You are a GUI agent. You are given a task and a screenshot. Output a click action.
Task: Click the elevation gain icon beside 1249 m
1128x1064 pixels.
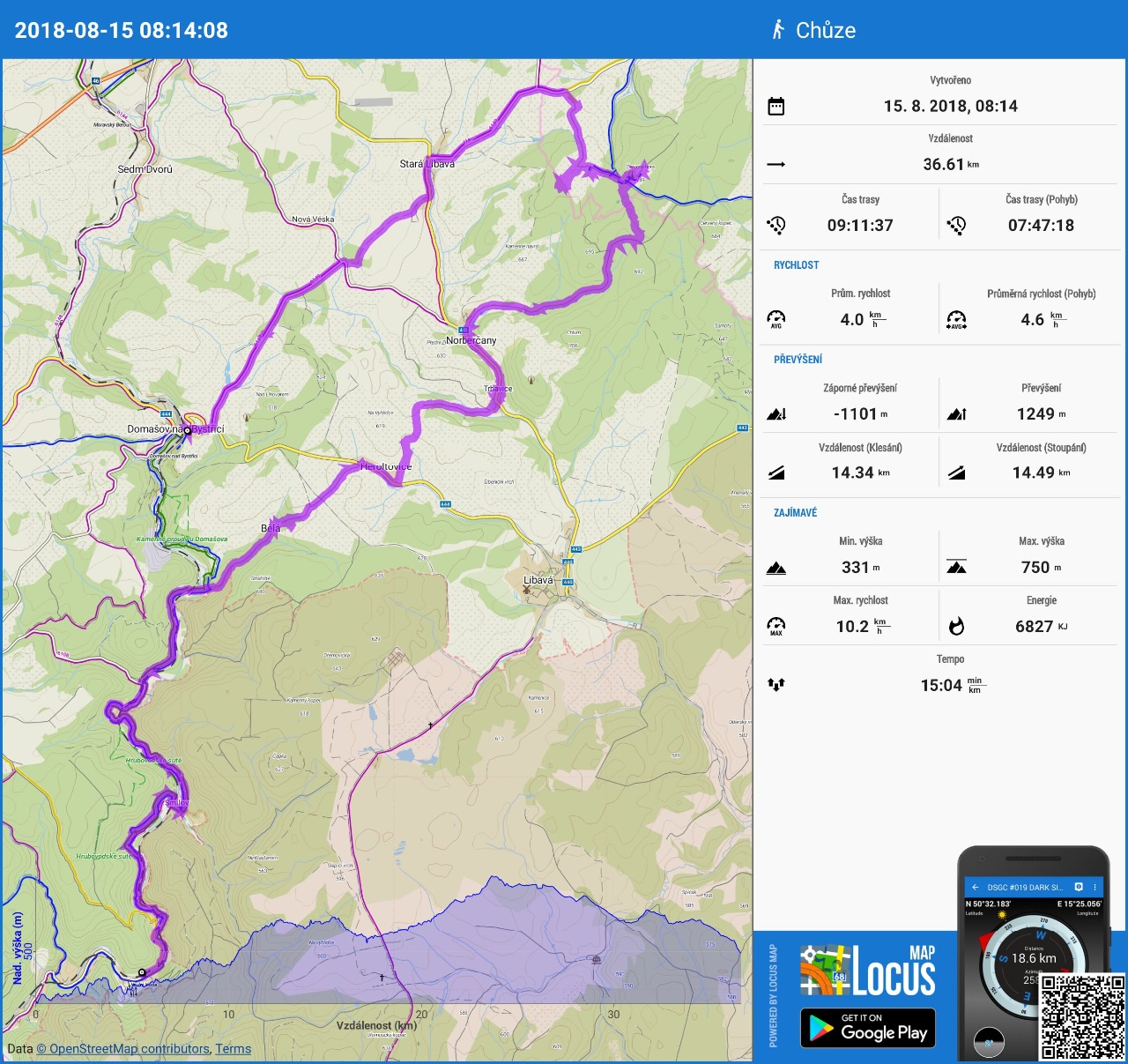[956, 414]
